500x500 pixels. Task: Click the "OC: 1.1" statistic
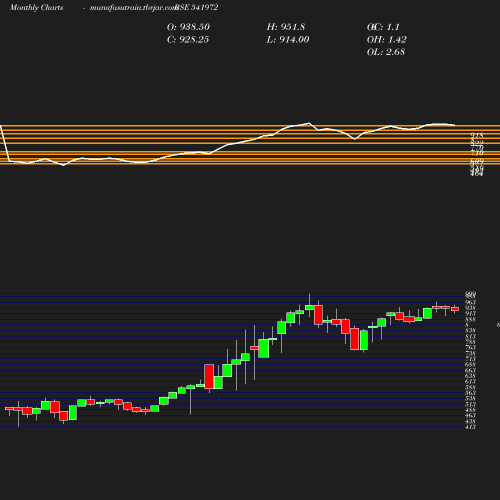(383, 27)
